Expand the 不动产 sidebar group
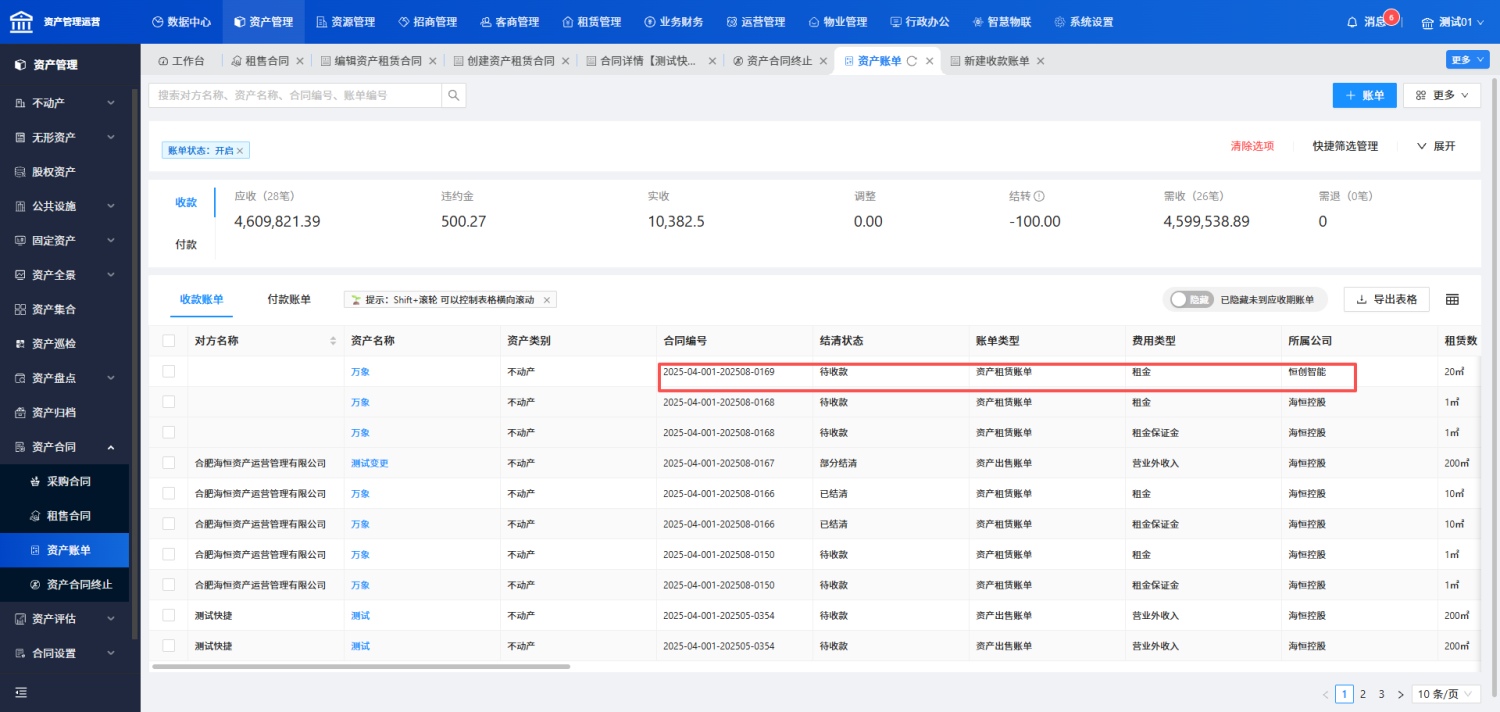The height and width of the screenshot is (712, 1500). [65, 103]
